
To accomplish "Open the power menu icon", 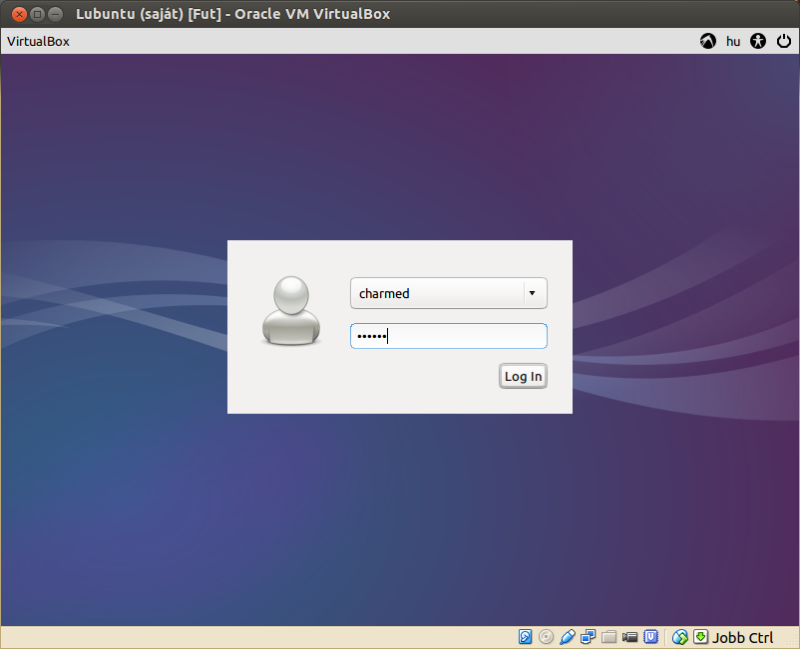I will click(x=784, y=41).
